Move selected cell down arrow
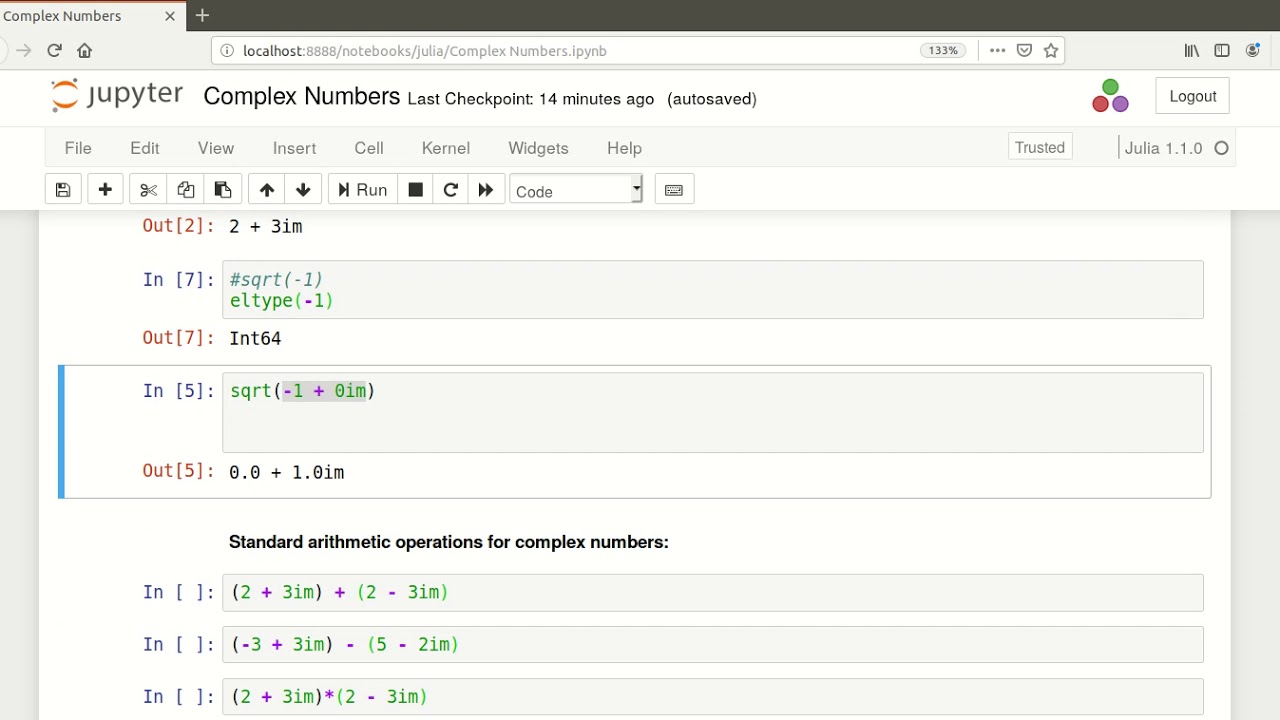 tap(303, 190)
